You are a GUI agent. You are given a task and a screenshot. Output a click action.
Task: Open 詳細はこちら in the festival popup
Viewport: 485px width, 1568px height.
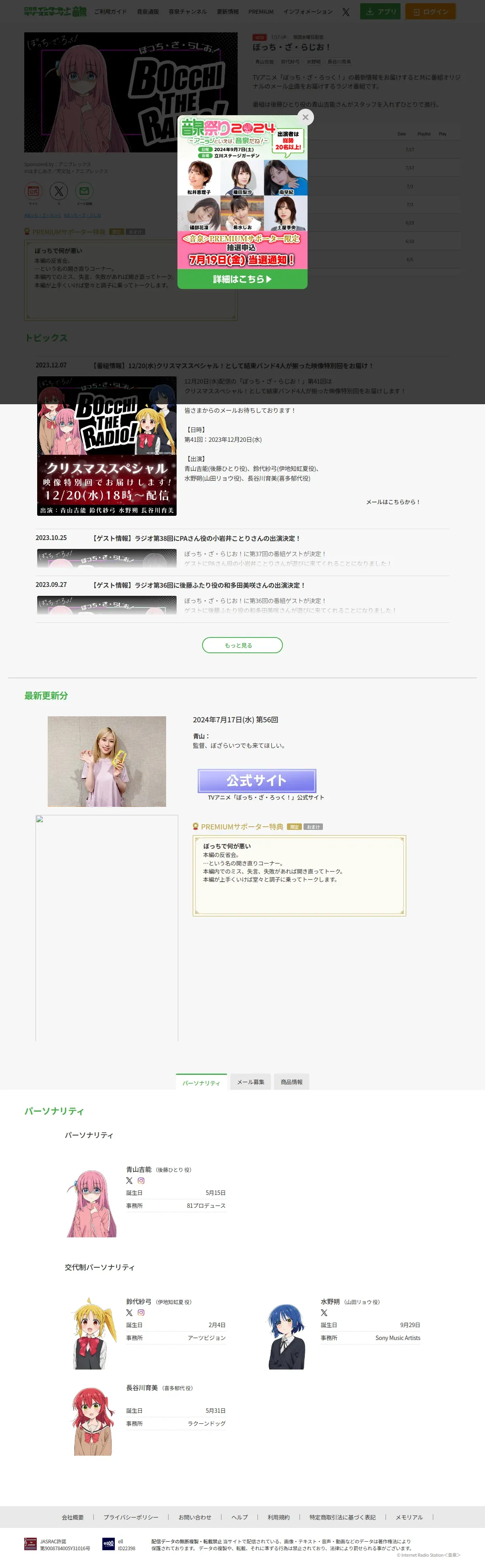[x=242, y=279]
